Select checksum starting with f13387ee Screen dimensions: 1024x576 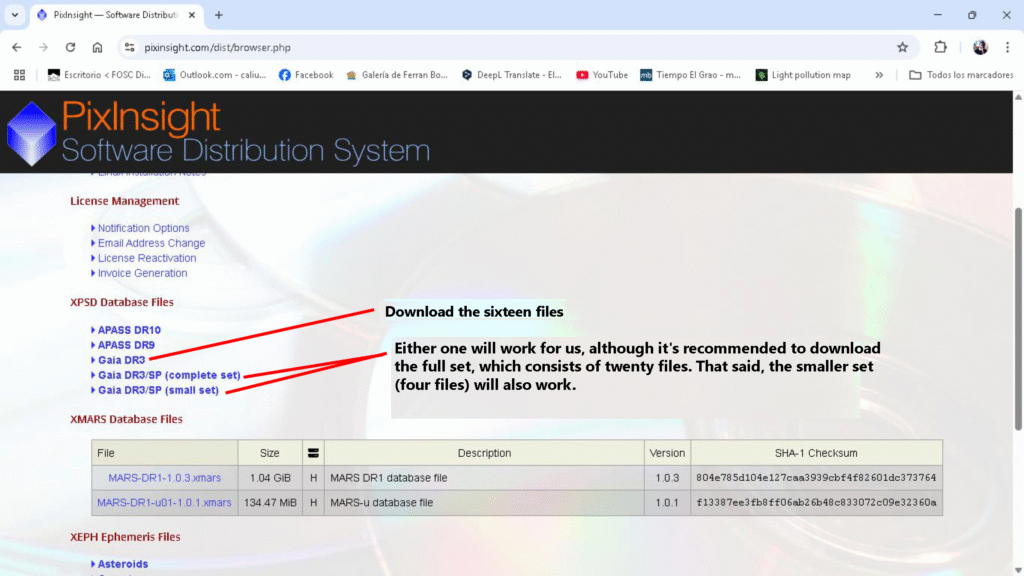816,503
